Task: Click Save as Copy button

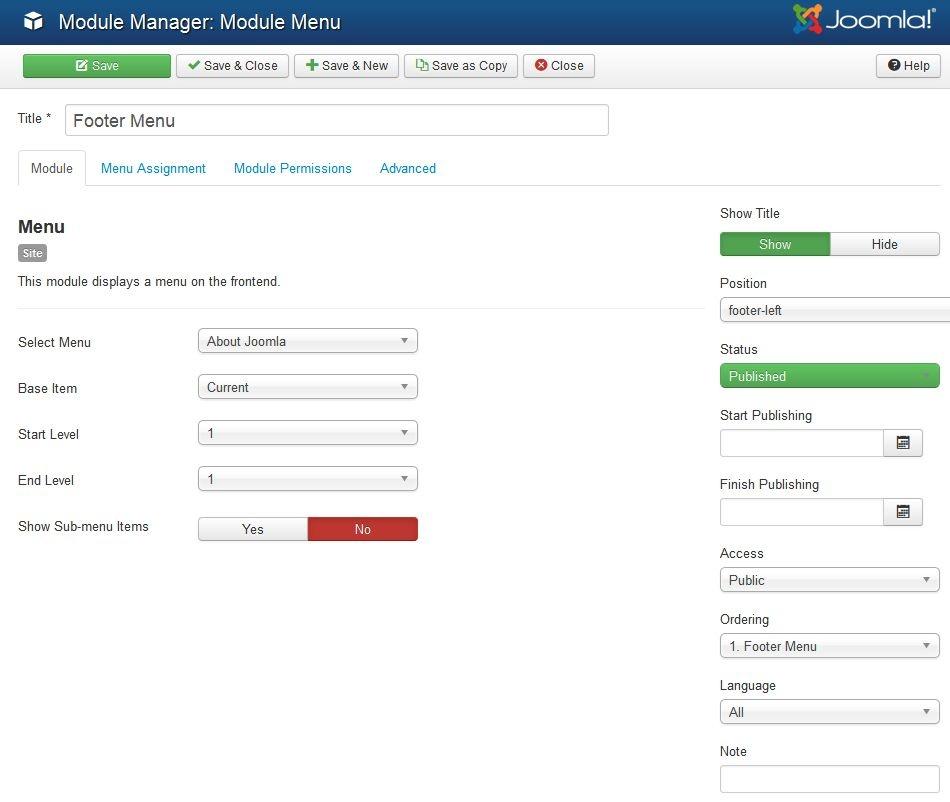Action: [461, 66]
